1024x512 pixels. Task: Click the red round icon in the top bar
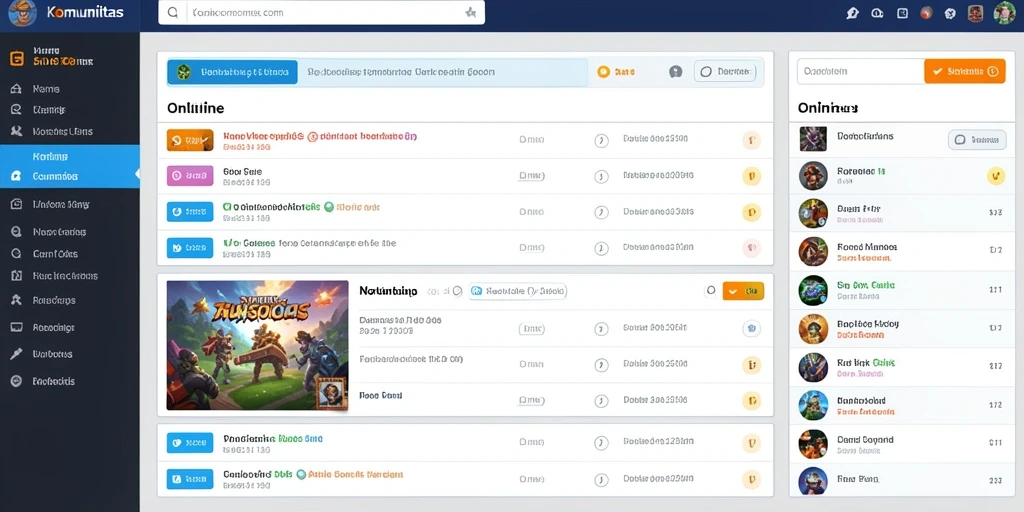coord(926,13)
